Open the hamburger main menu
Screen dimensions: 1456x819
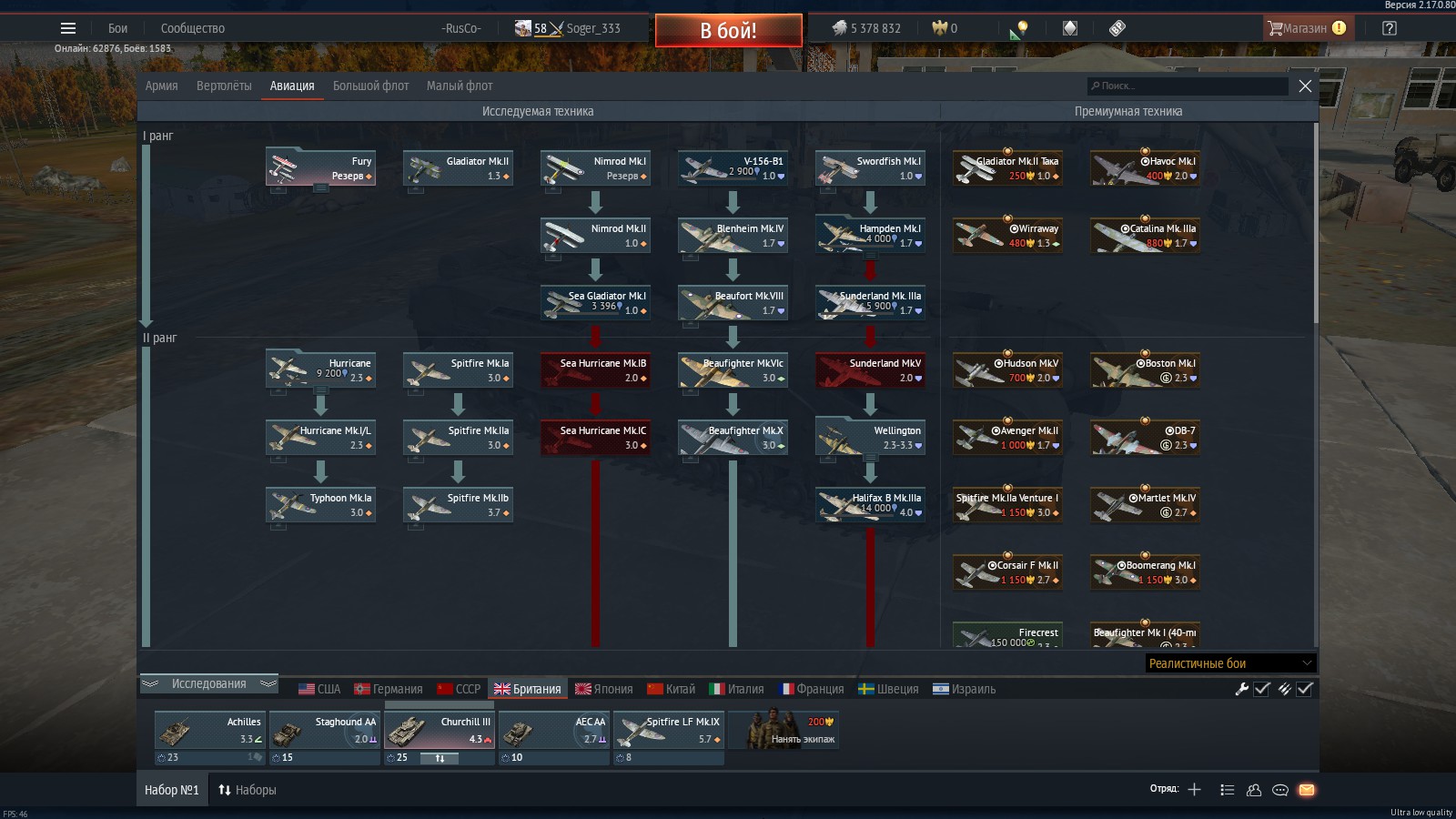click(x=68, y=28)
